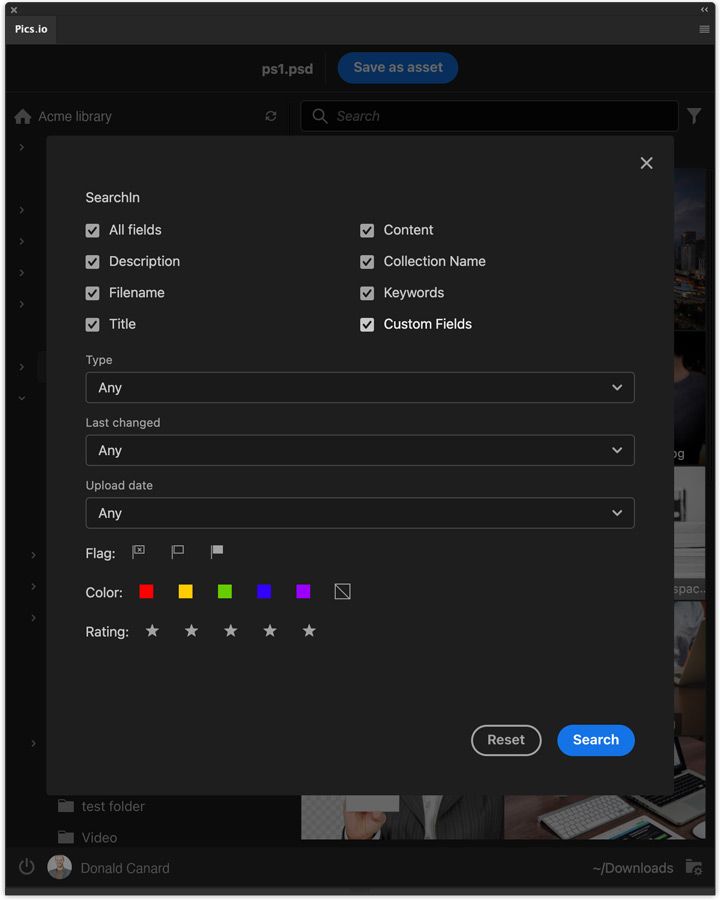The width and height of the screenshot is (720, 900).
Task: Click the Save as asset button
Action: [x=398, y=68]
